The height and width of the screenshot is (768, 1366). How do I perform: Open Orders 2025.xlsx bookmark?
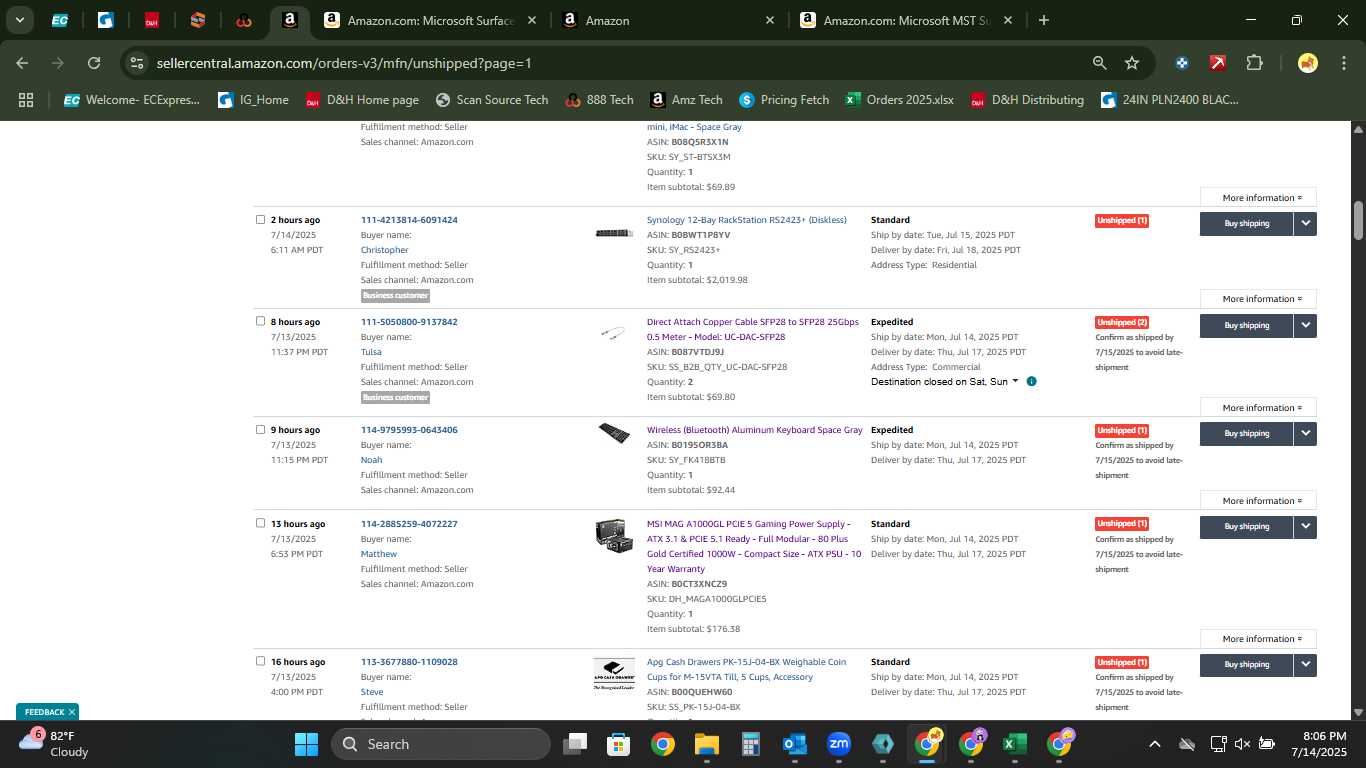[x=899, y=100]
